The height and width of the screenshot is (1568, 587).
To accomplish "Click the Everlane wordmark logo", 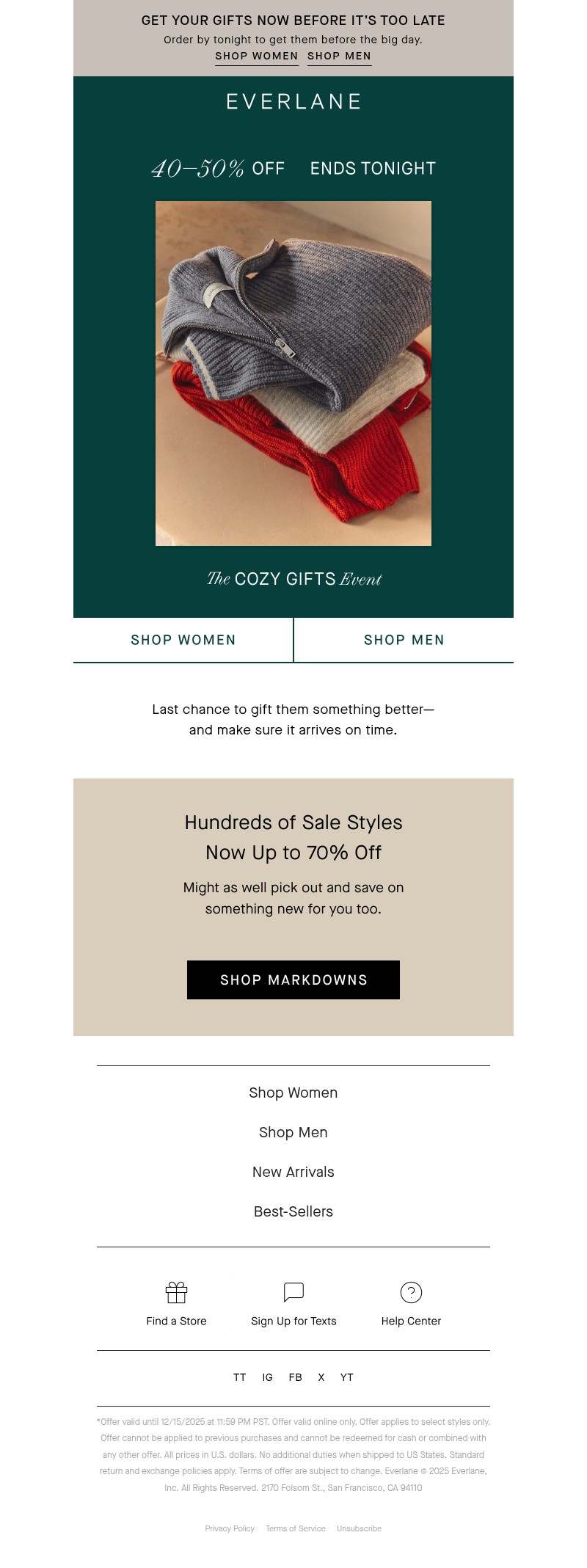I will [293, 101].
